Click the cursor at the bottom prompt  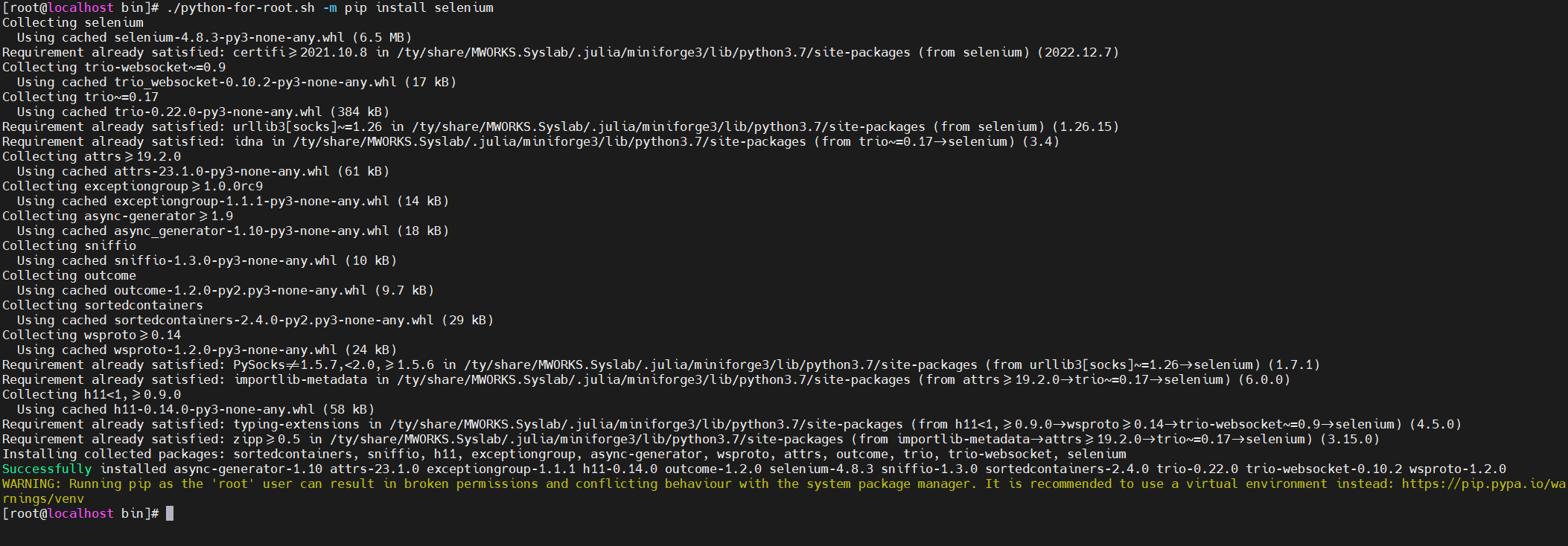pos(170,513)
